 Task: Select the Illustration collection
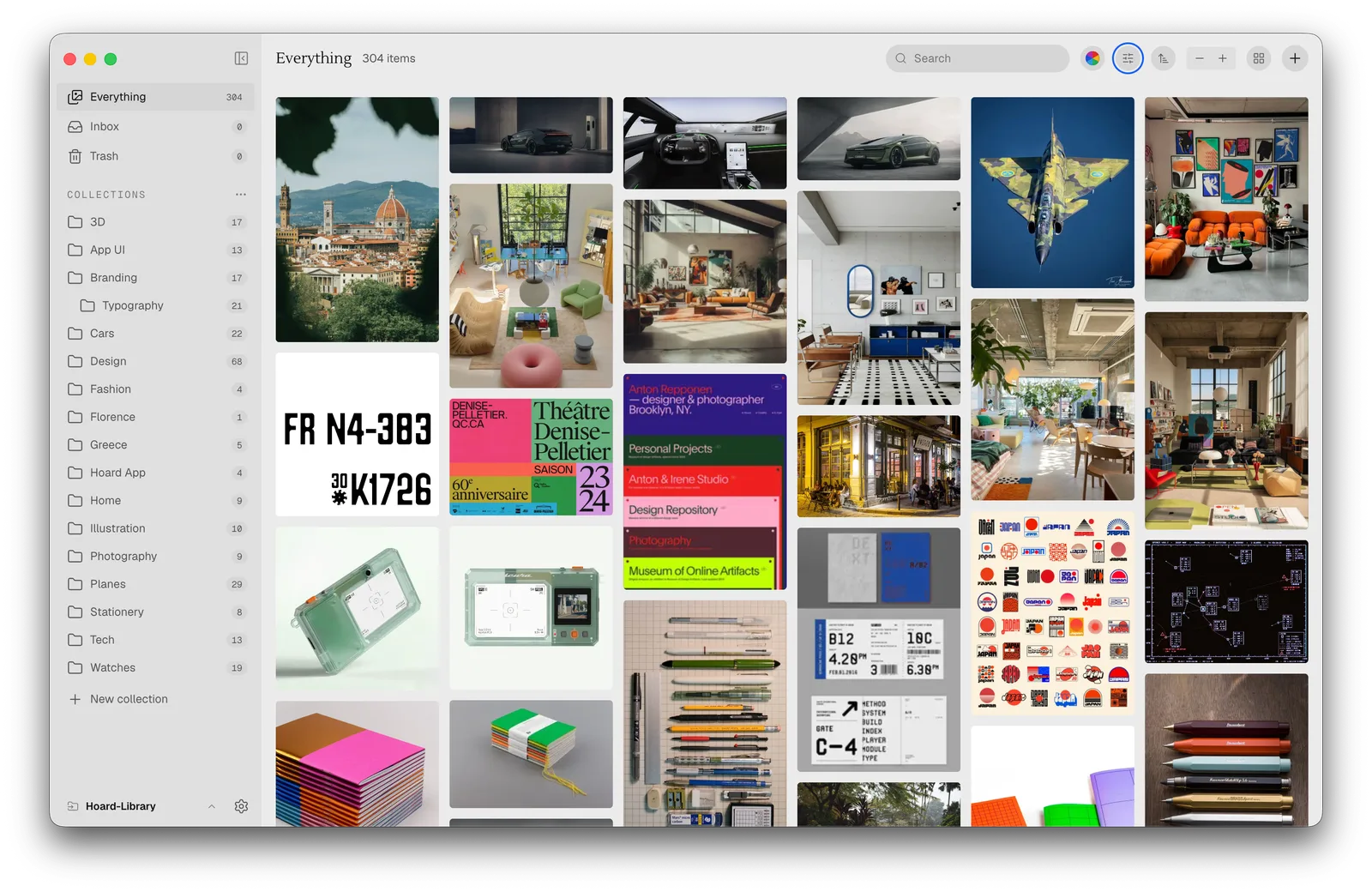click(x=156, y=528)
